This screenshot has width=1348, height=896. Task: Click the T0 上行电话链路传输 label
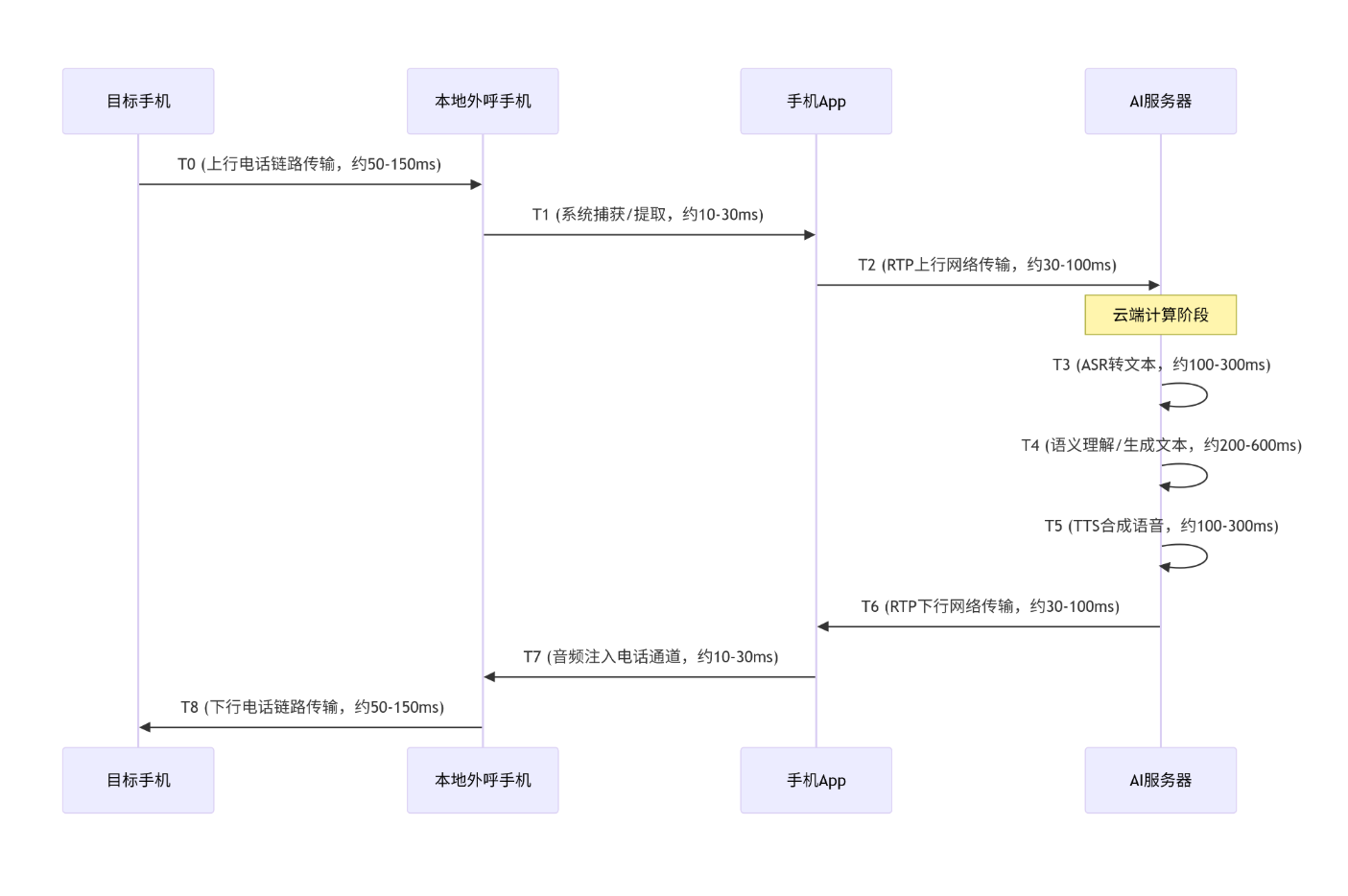click(x=309, y=164)
